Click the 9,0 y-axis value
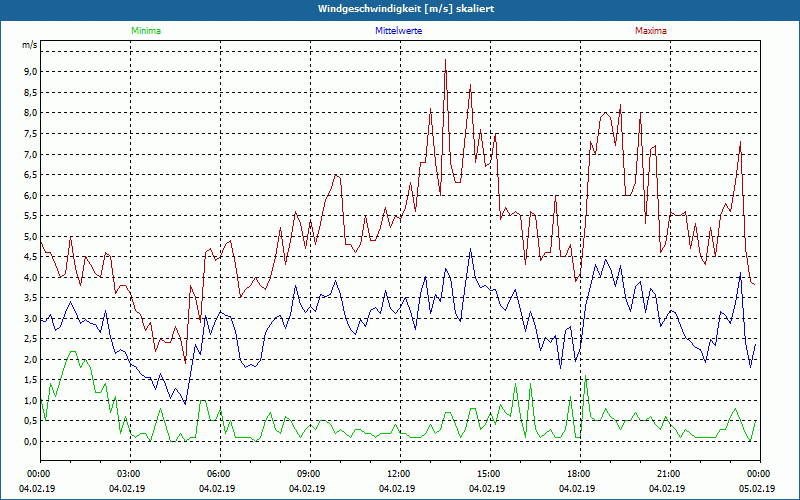Viewport: 800px width, 500px height. pyautogui.click(x=31, y=72)
